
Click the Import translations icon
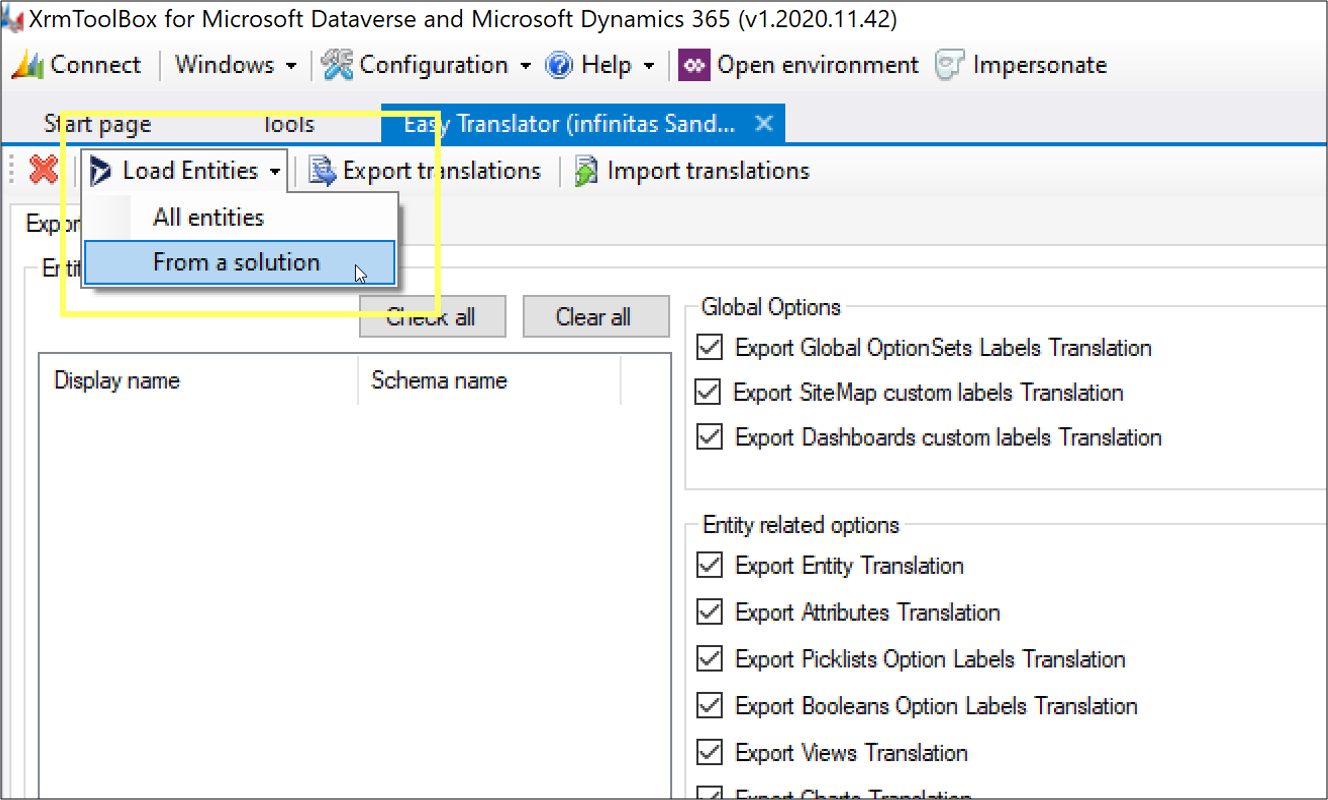586,171
